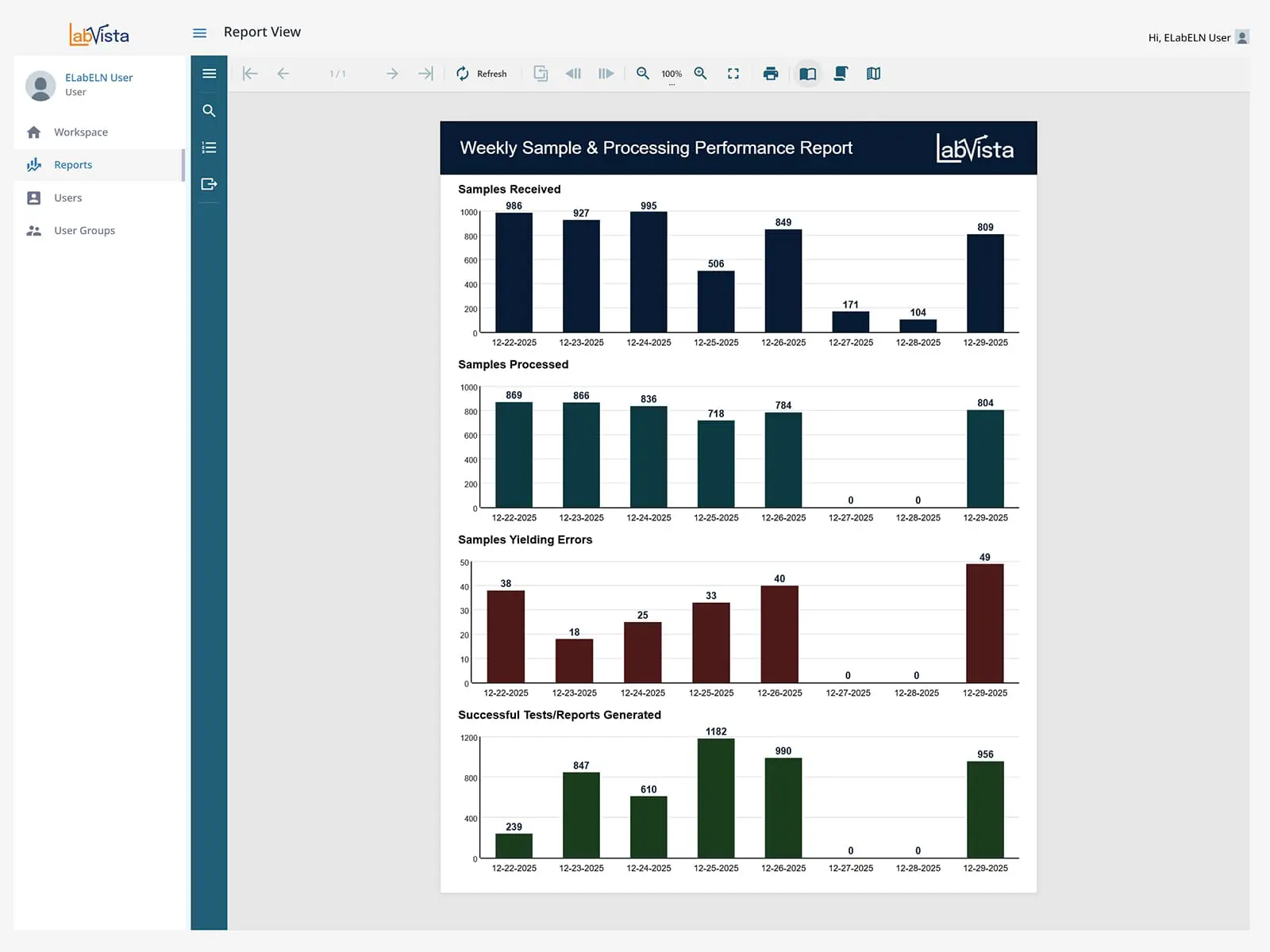The width and height of the screenshot is (1270, 952).
Task: Open the User Groups section
Action: (83, 230)
